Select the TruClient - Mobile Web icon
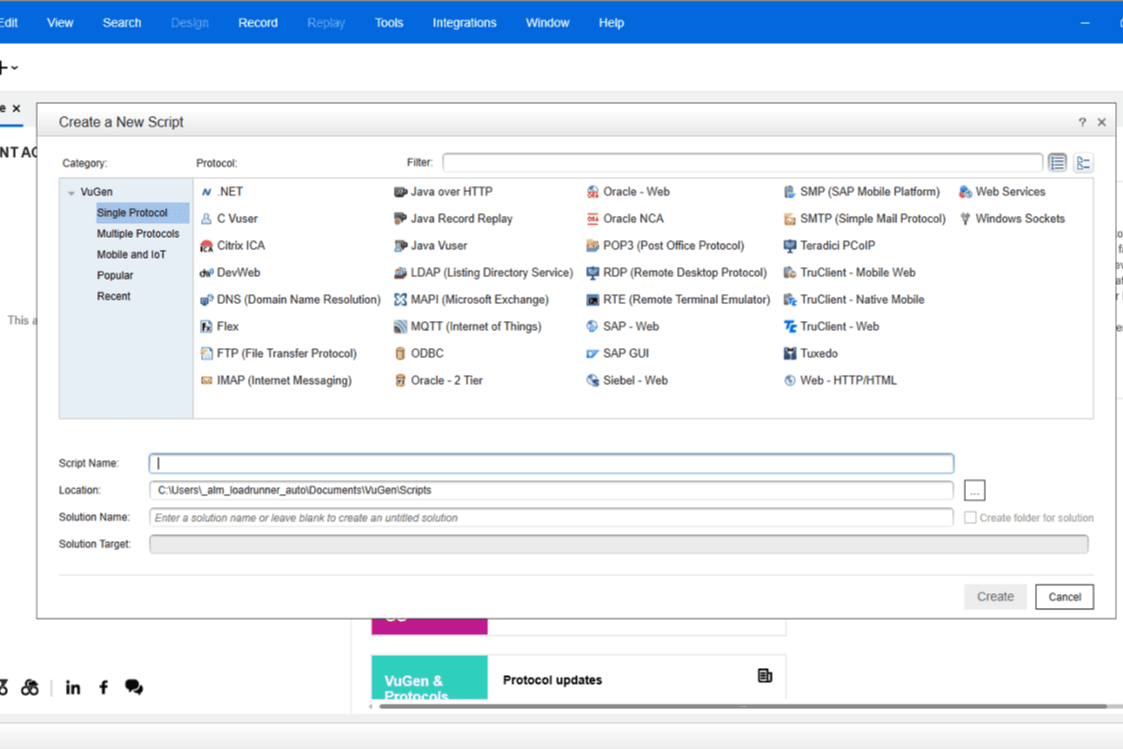The height and width of the screenshot is (749, 1123). [789, 273]
